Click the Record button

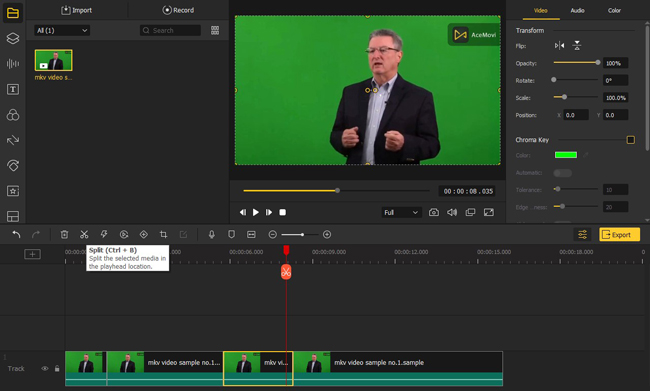pos(178,10)
